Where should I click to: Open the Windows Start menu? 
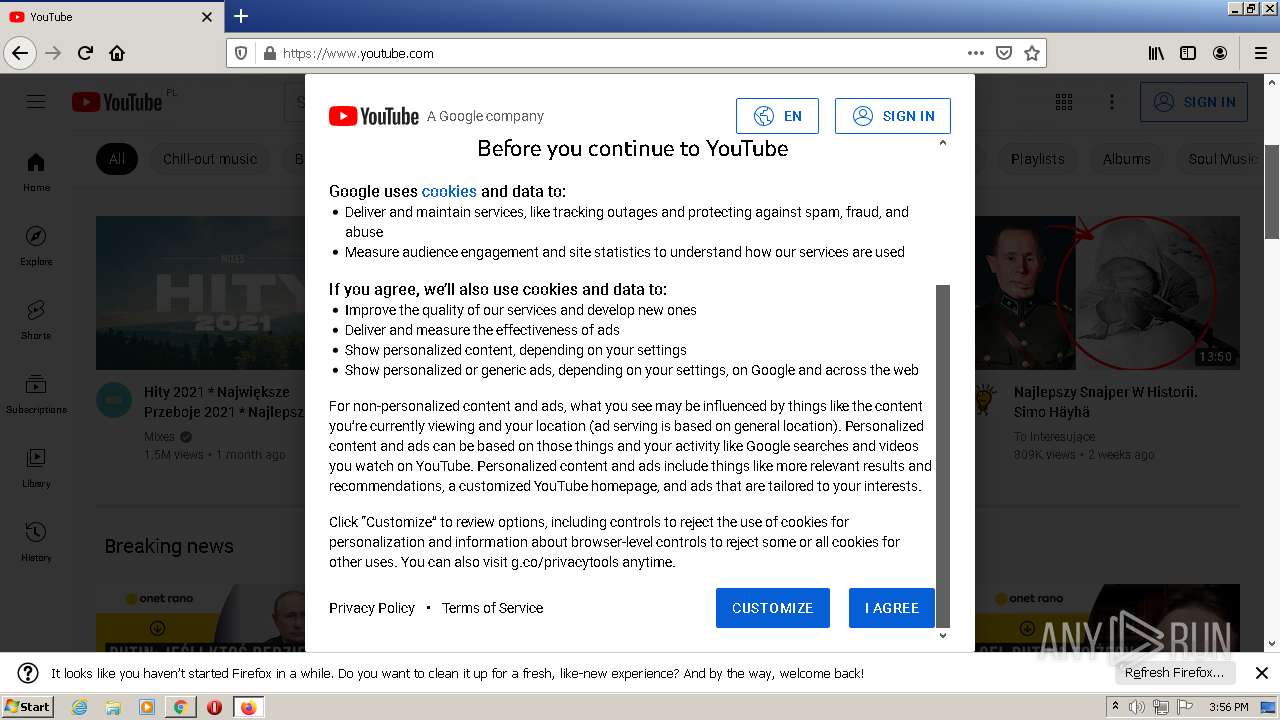tap(27, 707)
